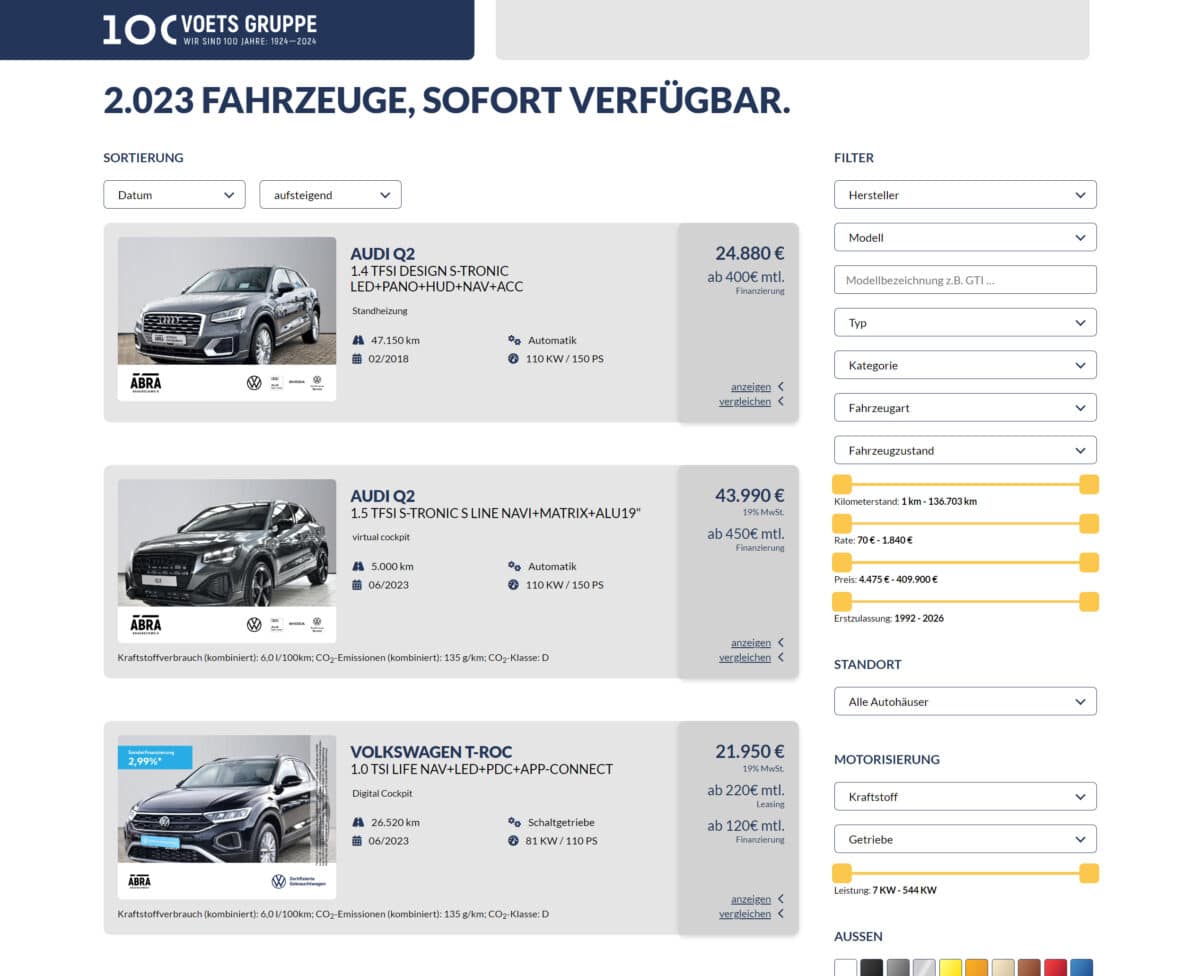Open the Alle Autohäuser location dropdown
Viewport: 1200px width, 976px height.
point(965,701)
